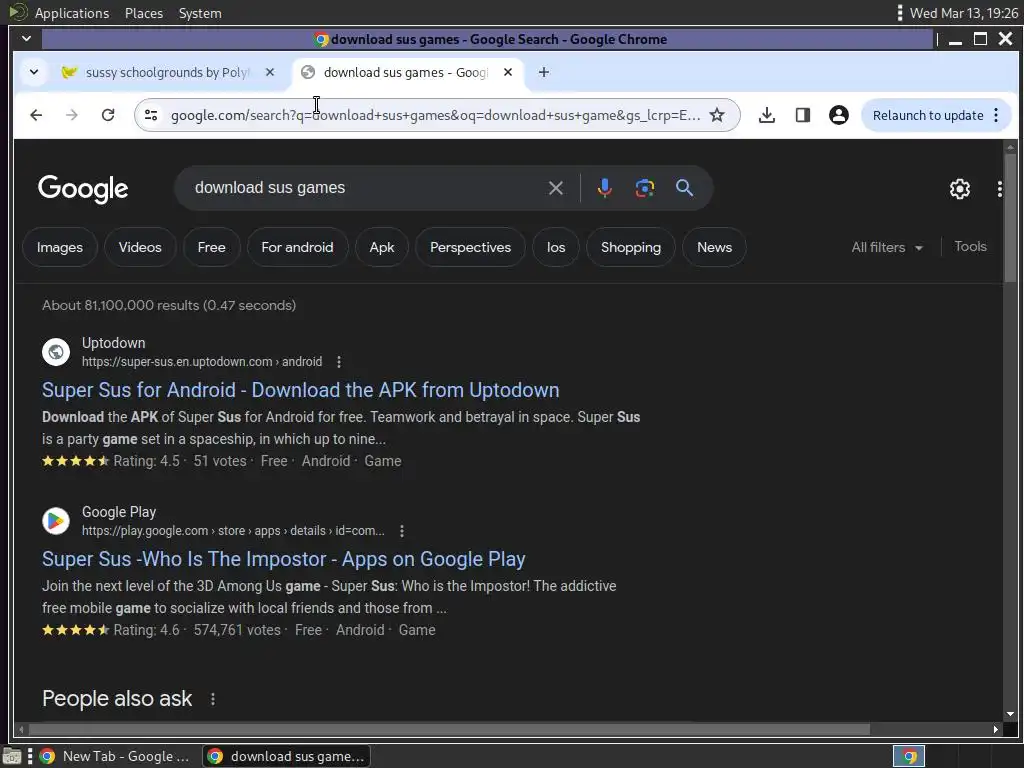Select download sus game taskbar window
Image resolution: width=1024 pixels, height=768 pixels.
click(x=287, y=756)
